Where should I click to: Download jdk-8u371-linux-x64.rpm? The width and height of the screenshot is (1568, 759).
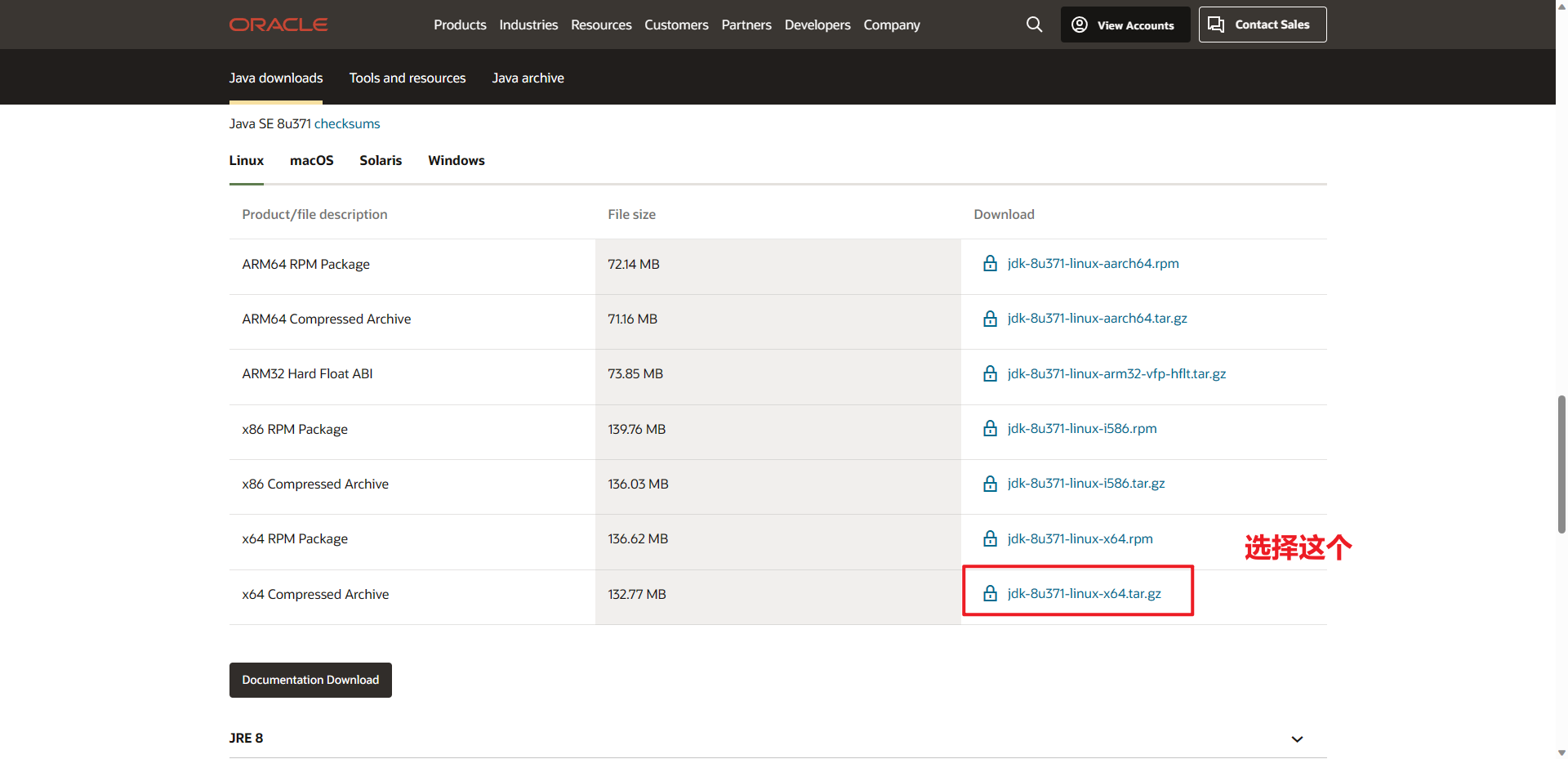point(1080,538)
